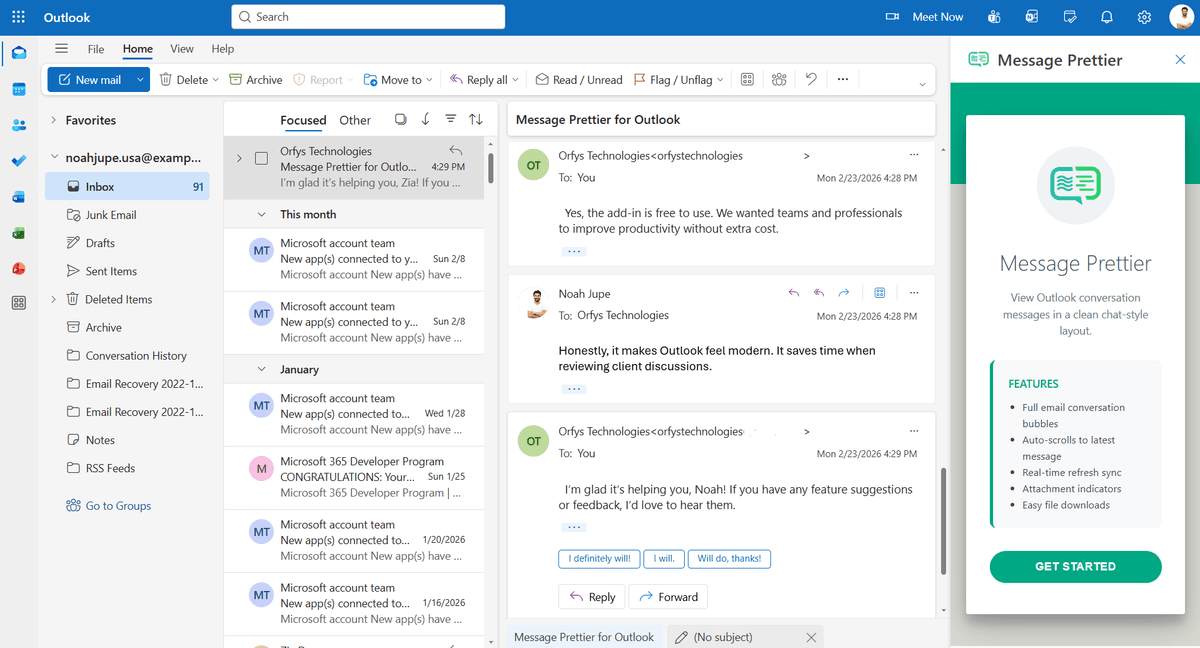
Task: Click Apps icon in Noah Jupe message header
Action: tap(880, 293)
